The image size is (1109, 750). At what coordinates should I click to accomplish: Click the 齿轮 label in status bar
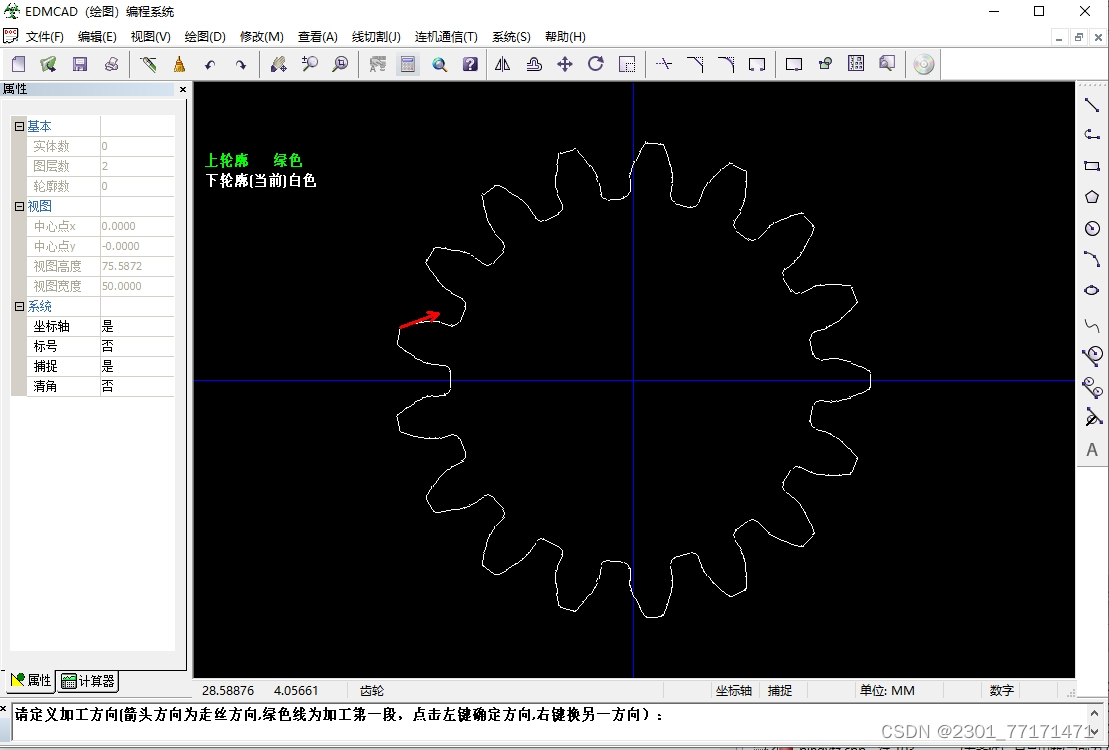tap(372, 691)
